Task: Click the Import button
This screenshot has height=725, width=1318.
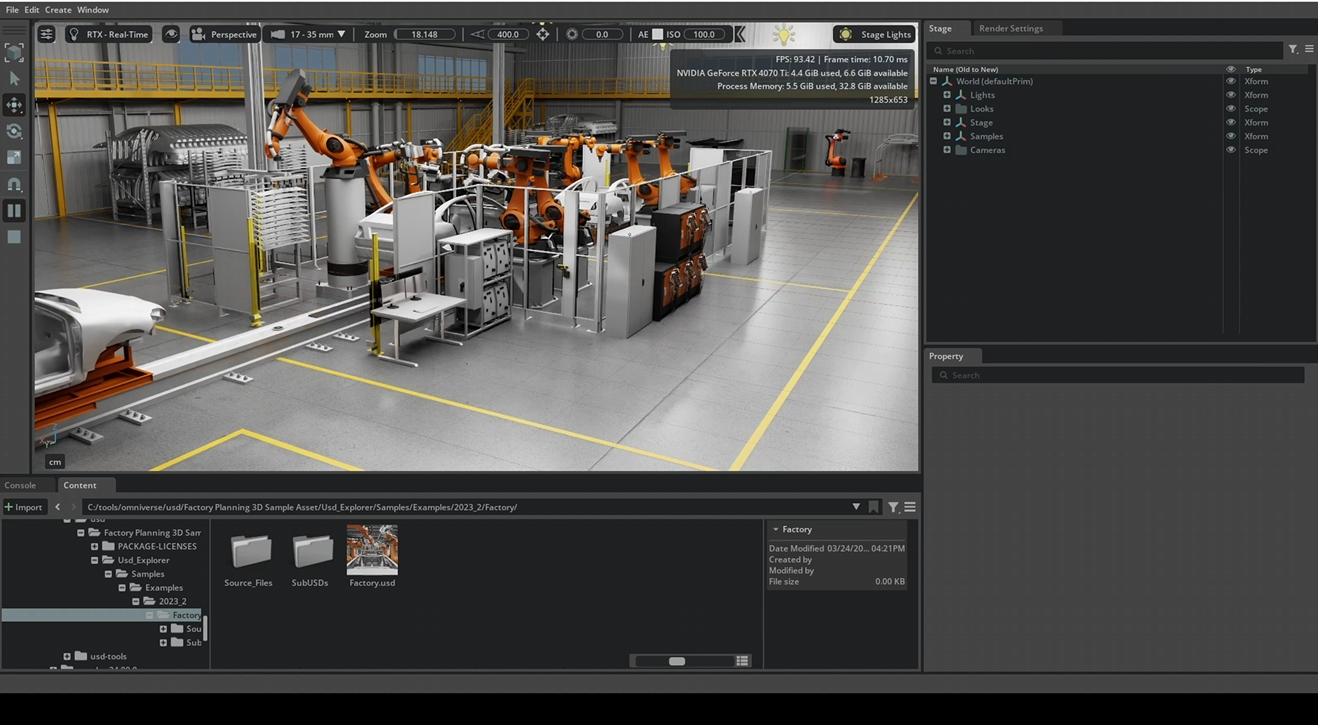Action: [23, 507]
